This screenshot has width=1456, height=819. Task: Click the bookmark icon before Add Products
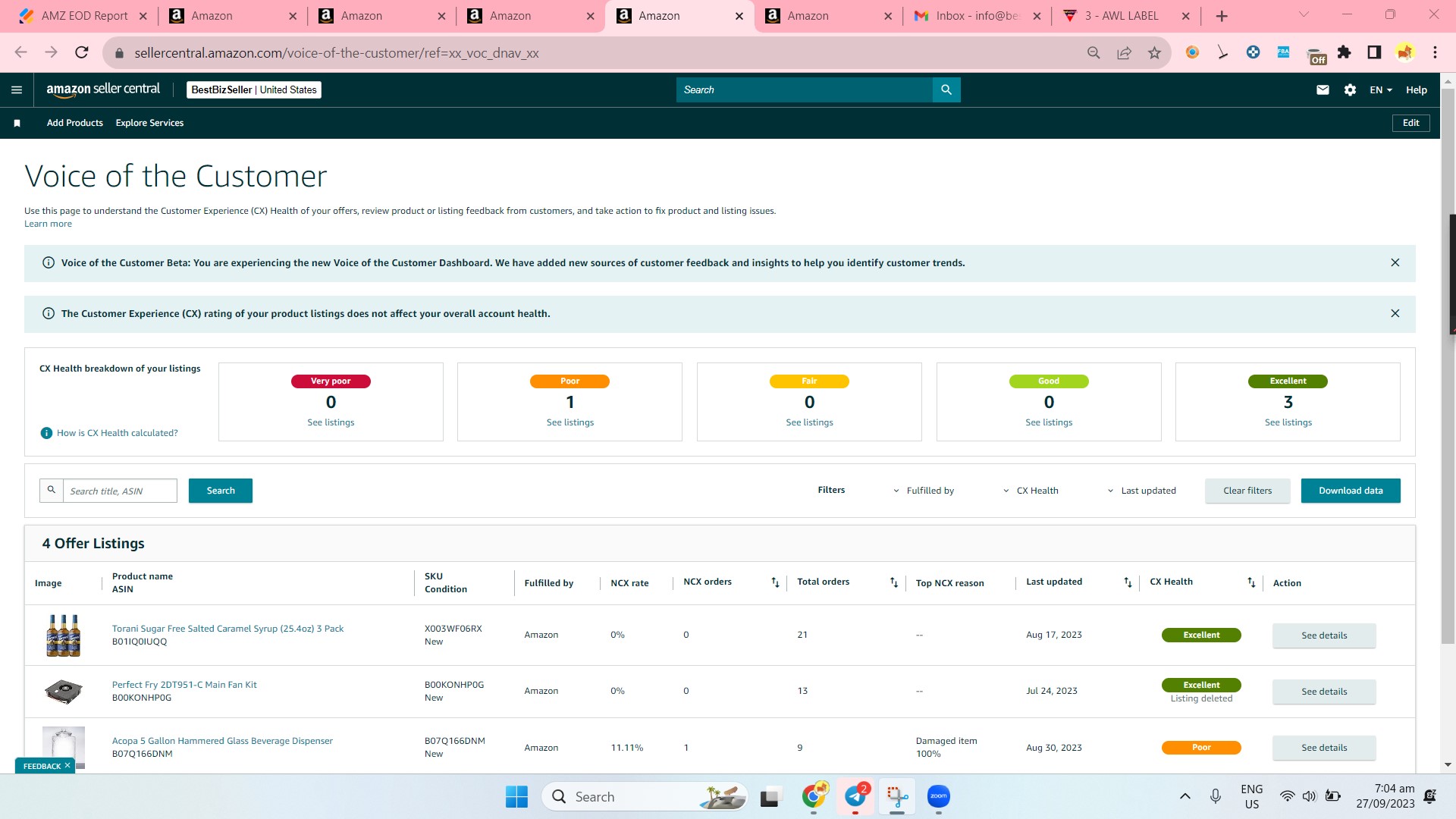pyautogui.click(x=17, y=123)
